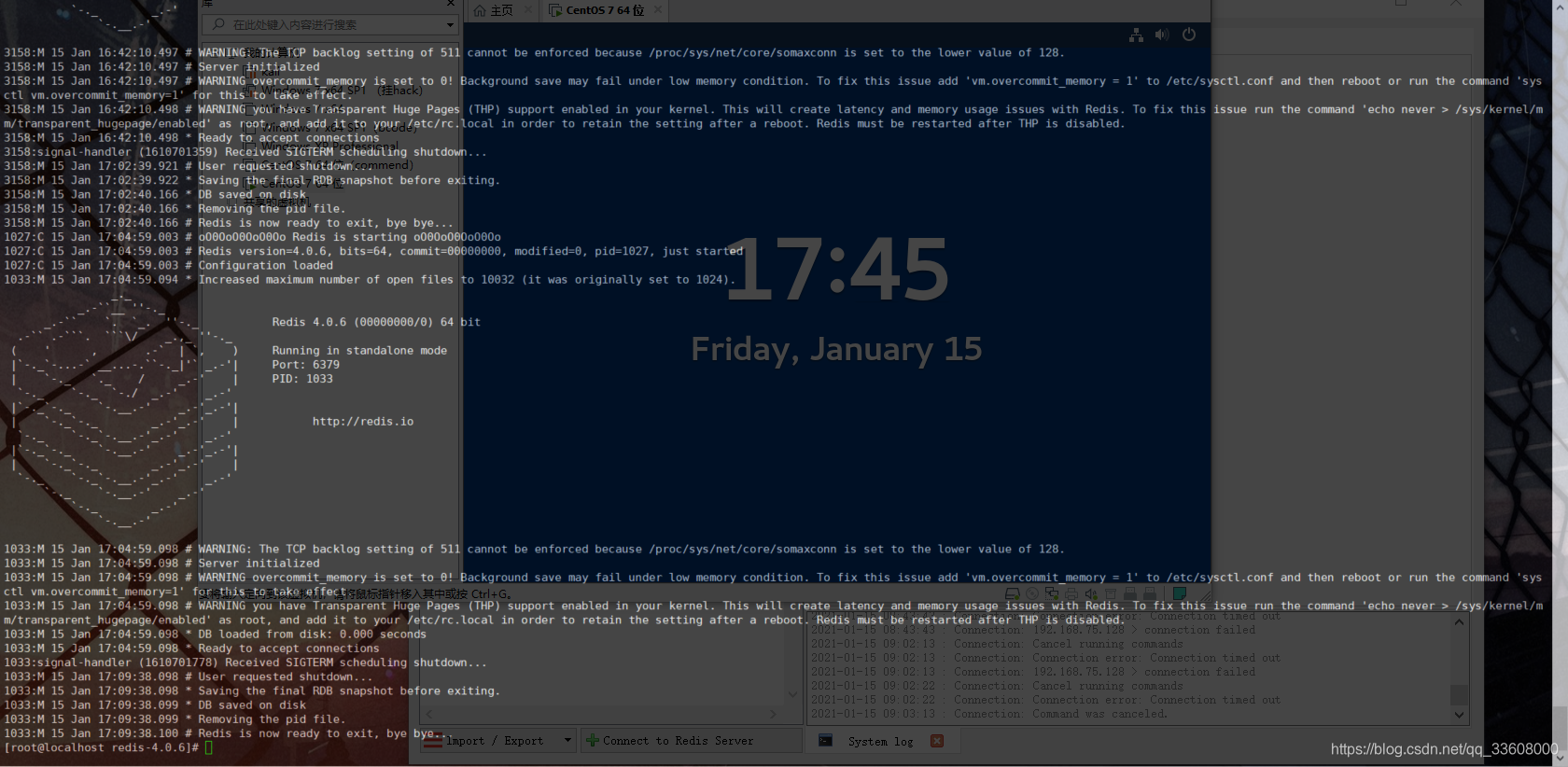The height and width of the screenshot is (767, 1568).
Task: Click the System log terminal icon
Action: (x=825, y=740)
